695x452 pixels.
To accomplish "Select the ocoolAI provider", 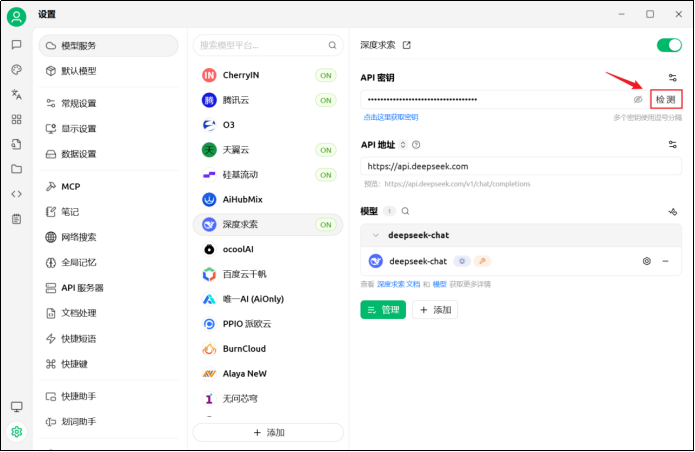I will point(268,249).
